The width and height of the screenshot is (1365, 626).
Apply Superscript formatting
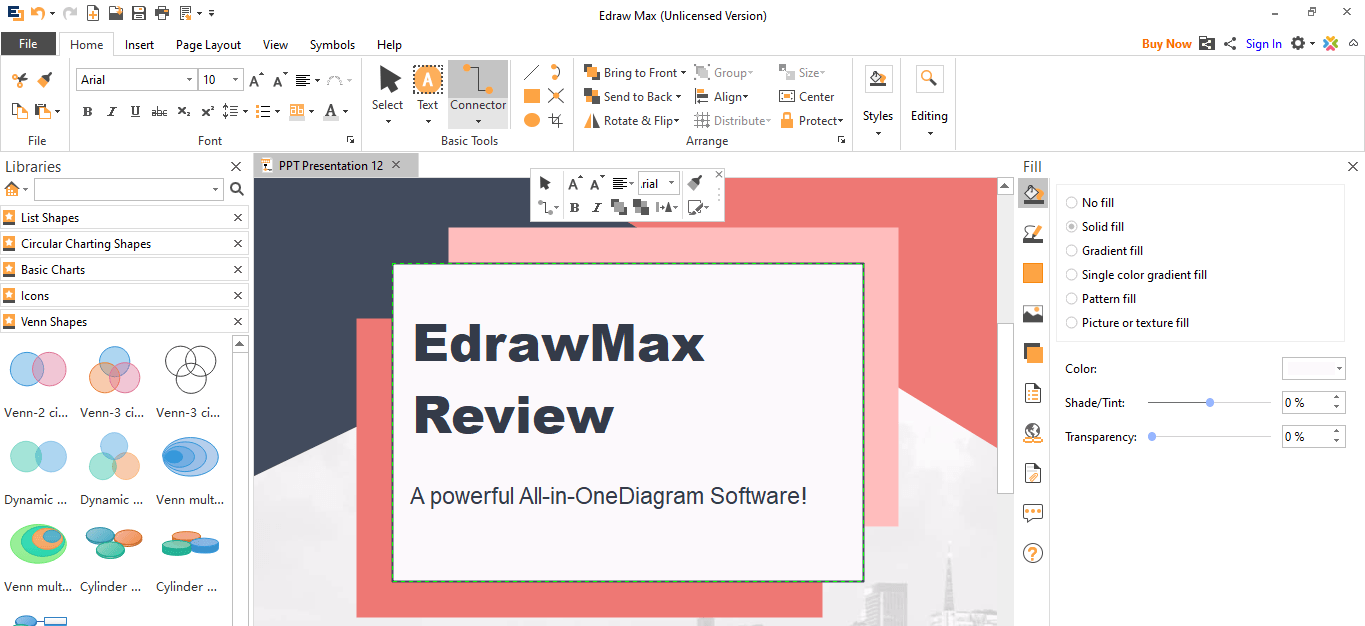(x=207, y=111)
